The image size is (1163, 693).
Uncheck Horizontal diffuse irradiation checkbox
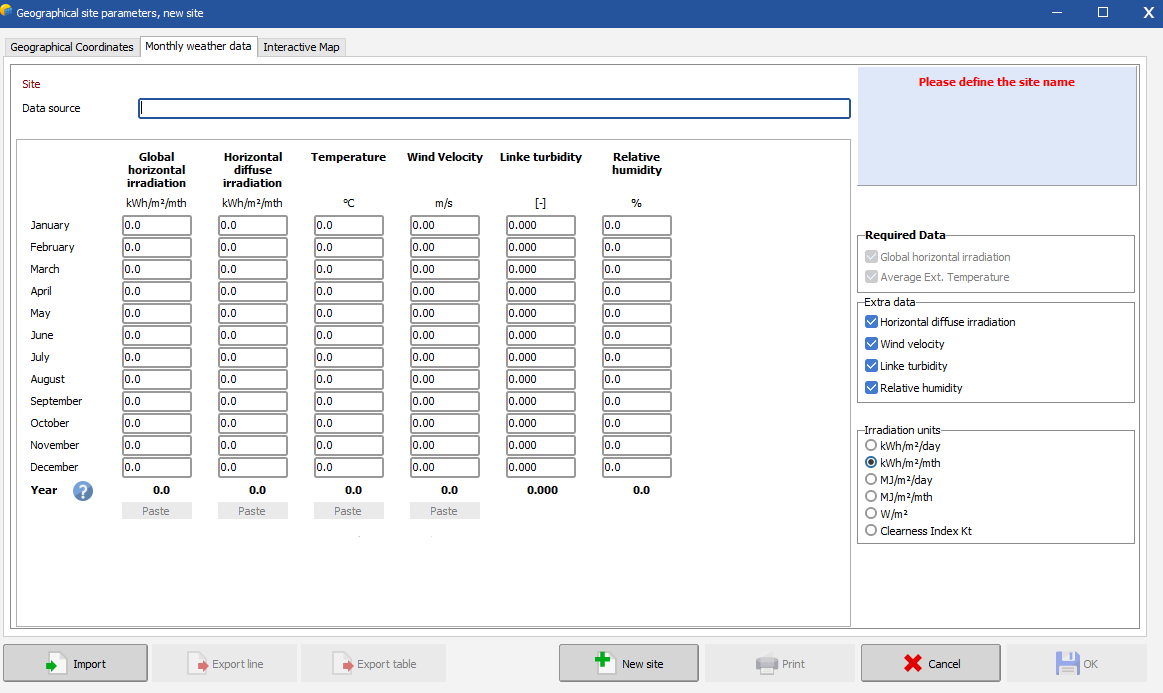[872, 322]
